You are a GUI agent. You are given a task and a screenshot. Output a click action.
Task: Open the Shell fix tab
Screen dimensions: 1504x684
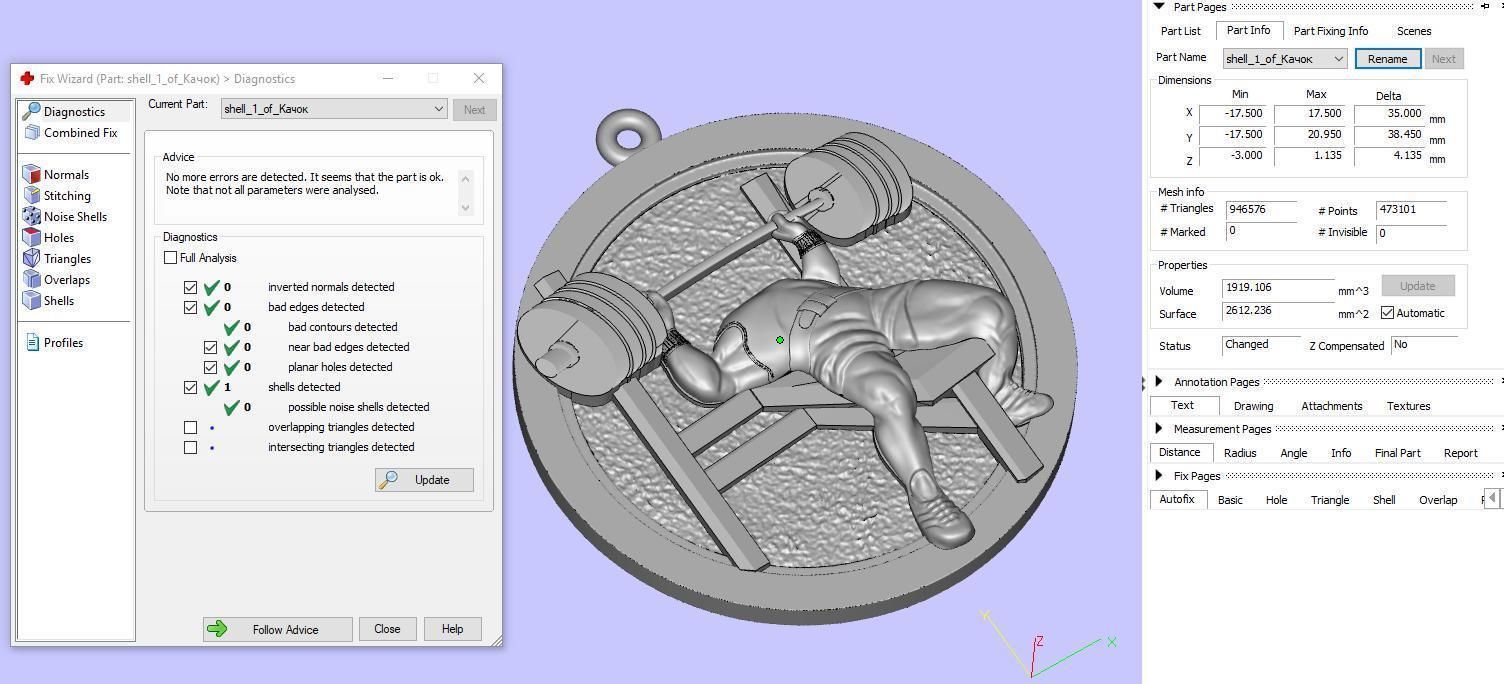[1383, 500]
